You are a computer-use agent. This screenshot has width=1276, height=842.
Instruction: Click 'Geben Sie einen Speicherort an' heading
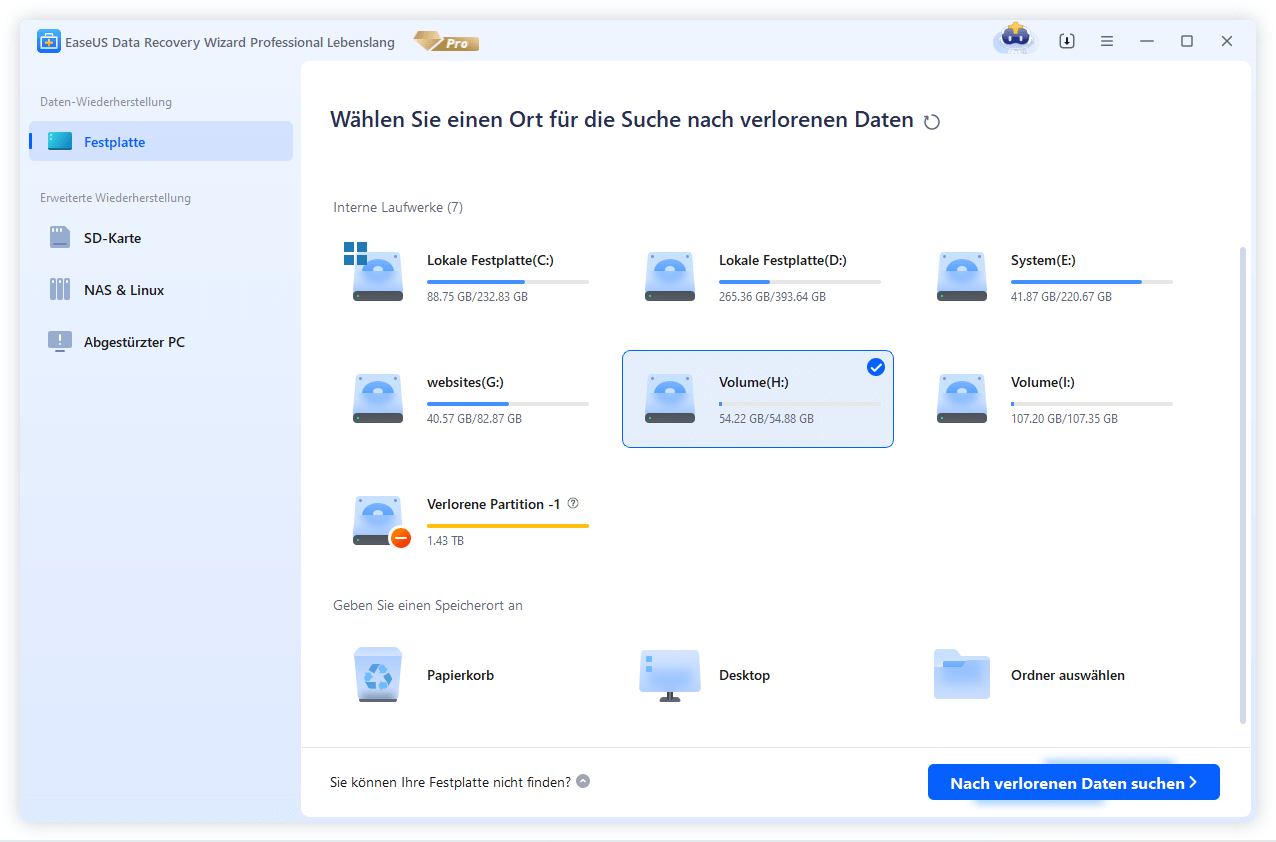click(x=428, y=605)
